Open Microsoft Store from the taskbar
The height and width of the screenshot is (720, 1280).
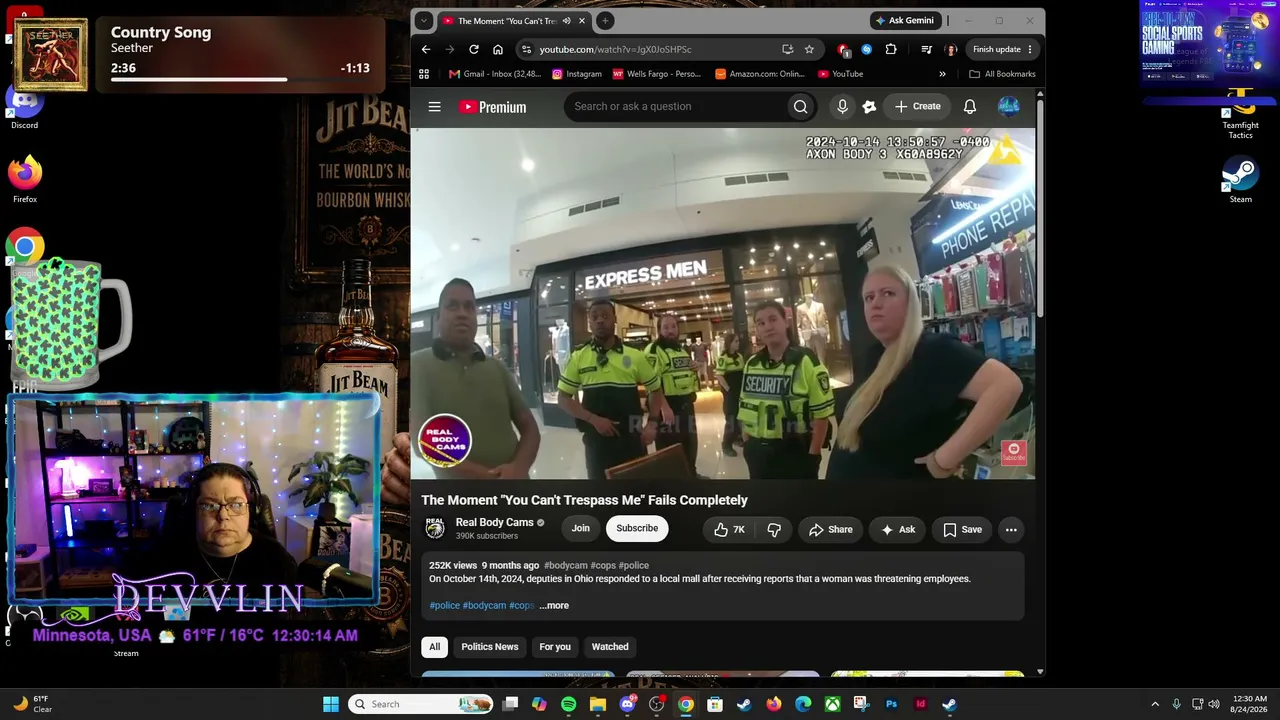(715, 704)
